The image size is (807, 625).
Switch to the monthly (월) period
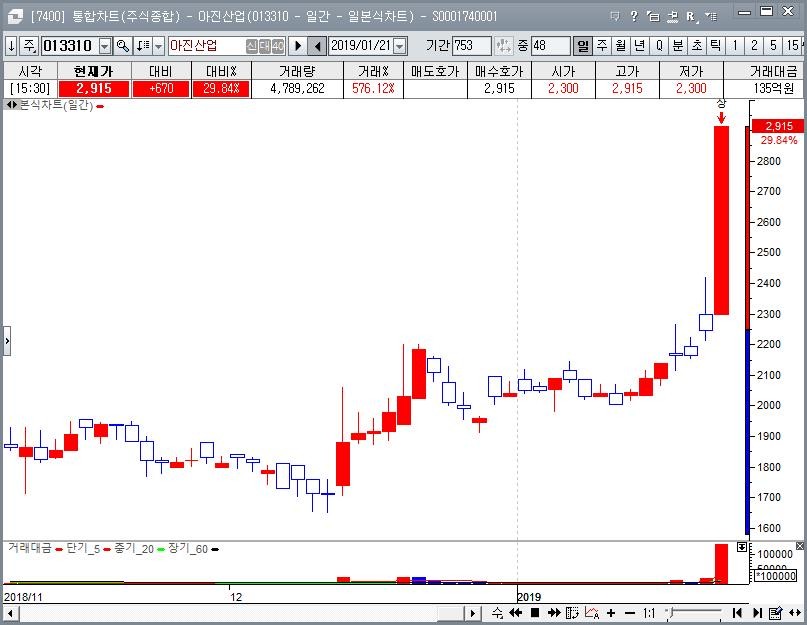click(621, 46)
